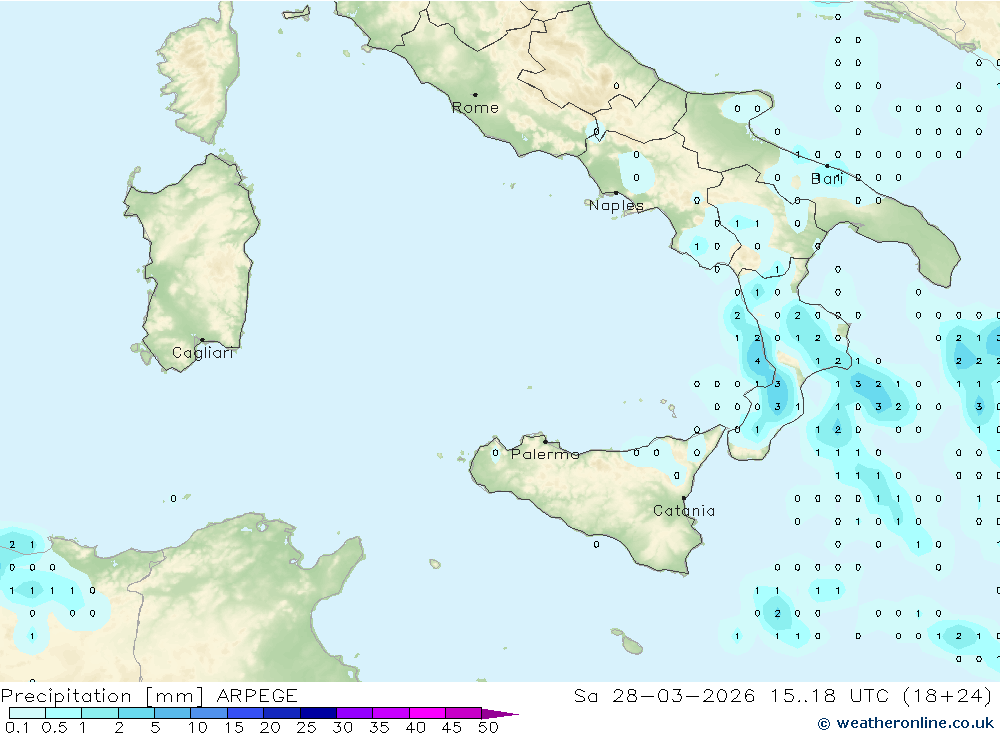This screenshot has width=1000, height=733.
Task: Pick the 35–40 mm magenta legend swatch
Action: pos(391,713)
